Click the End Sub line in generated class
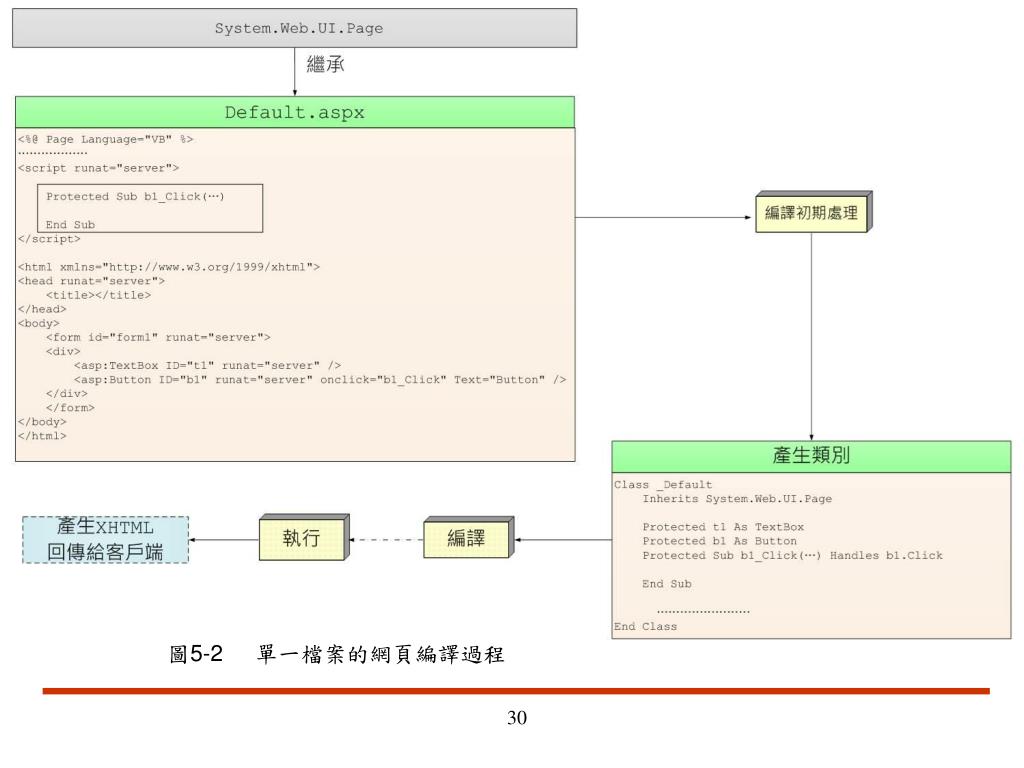The width and height of the screenshot is (1024, 768). 667,584
